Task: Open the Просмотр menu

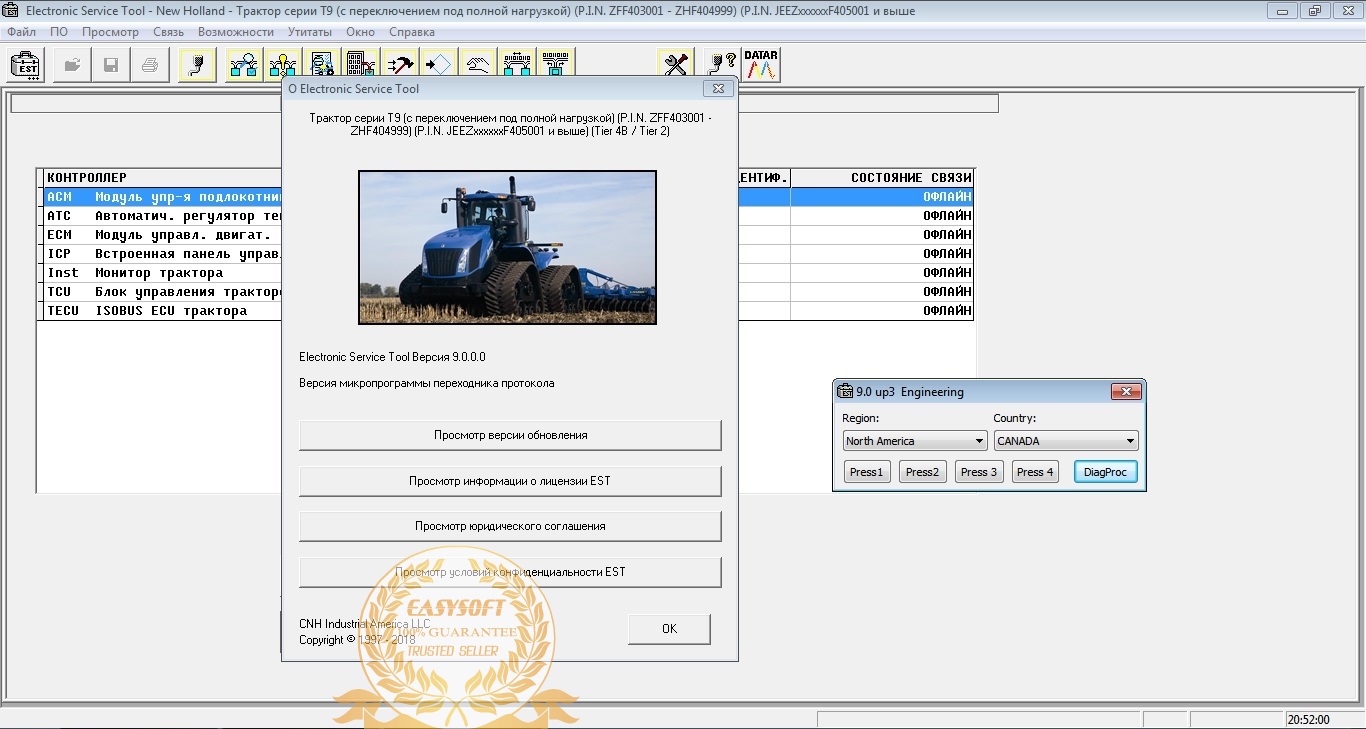Action: [x=110, y=32]
